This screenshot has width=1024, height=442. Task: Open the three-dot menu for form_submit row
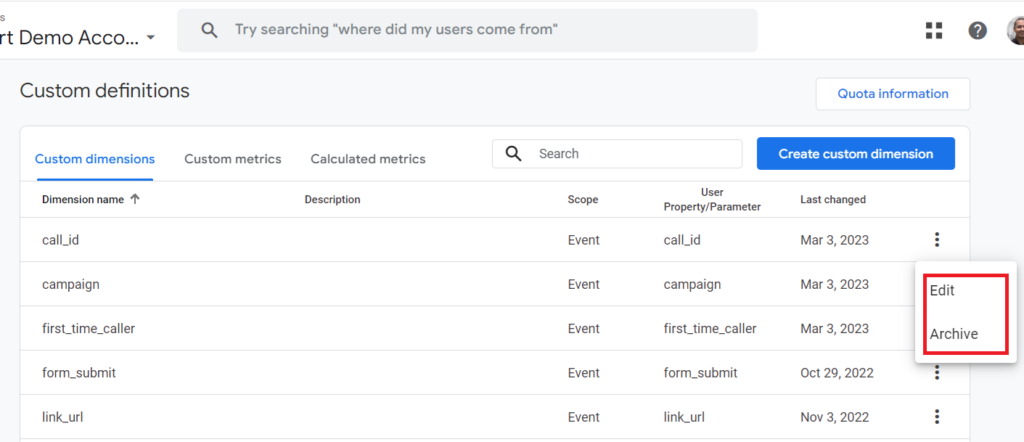(x=937, y=373)
